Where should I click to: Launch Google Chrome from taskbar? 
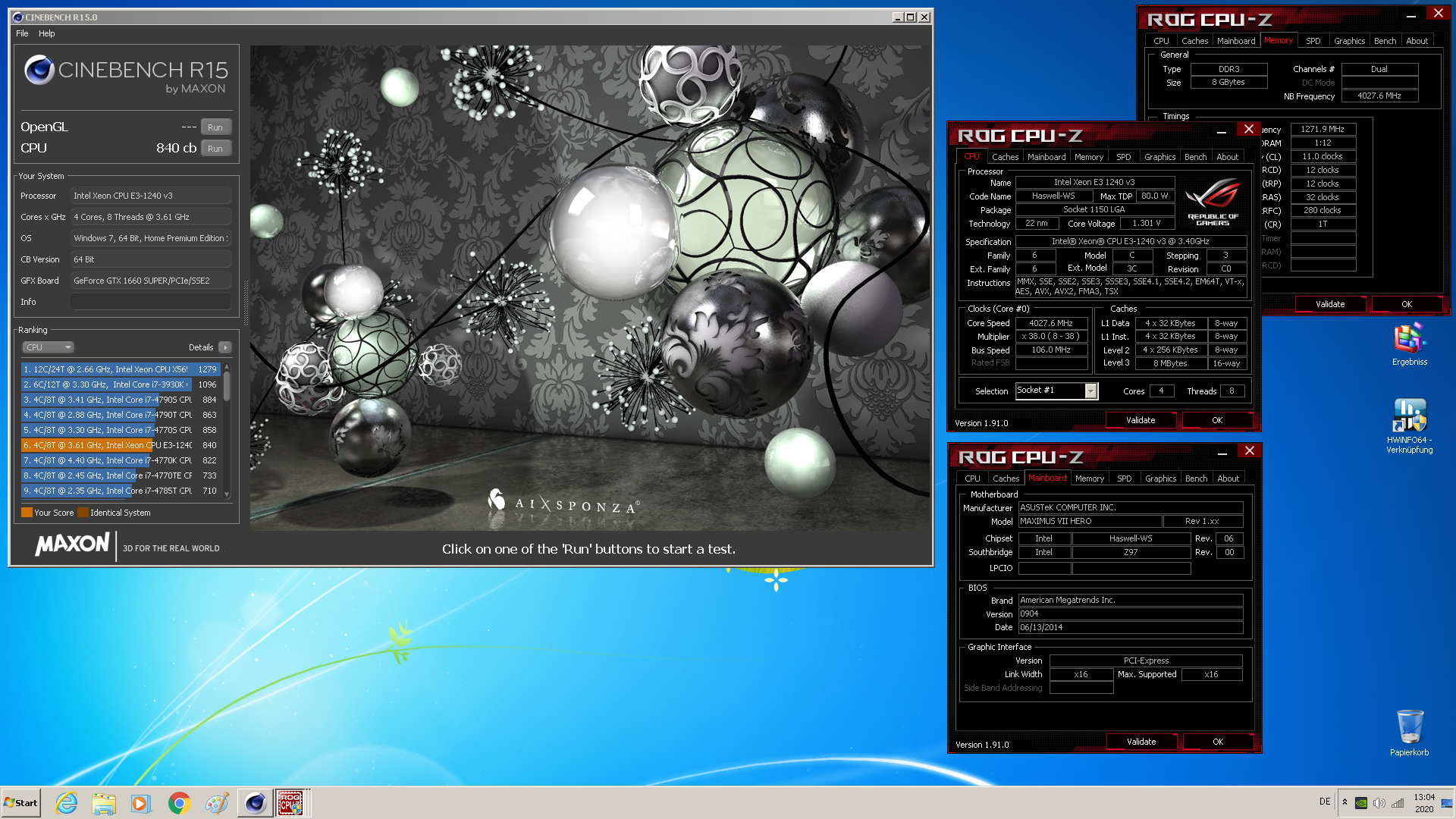179,803
